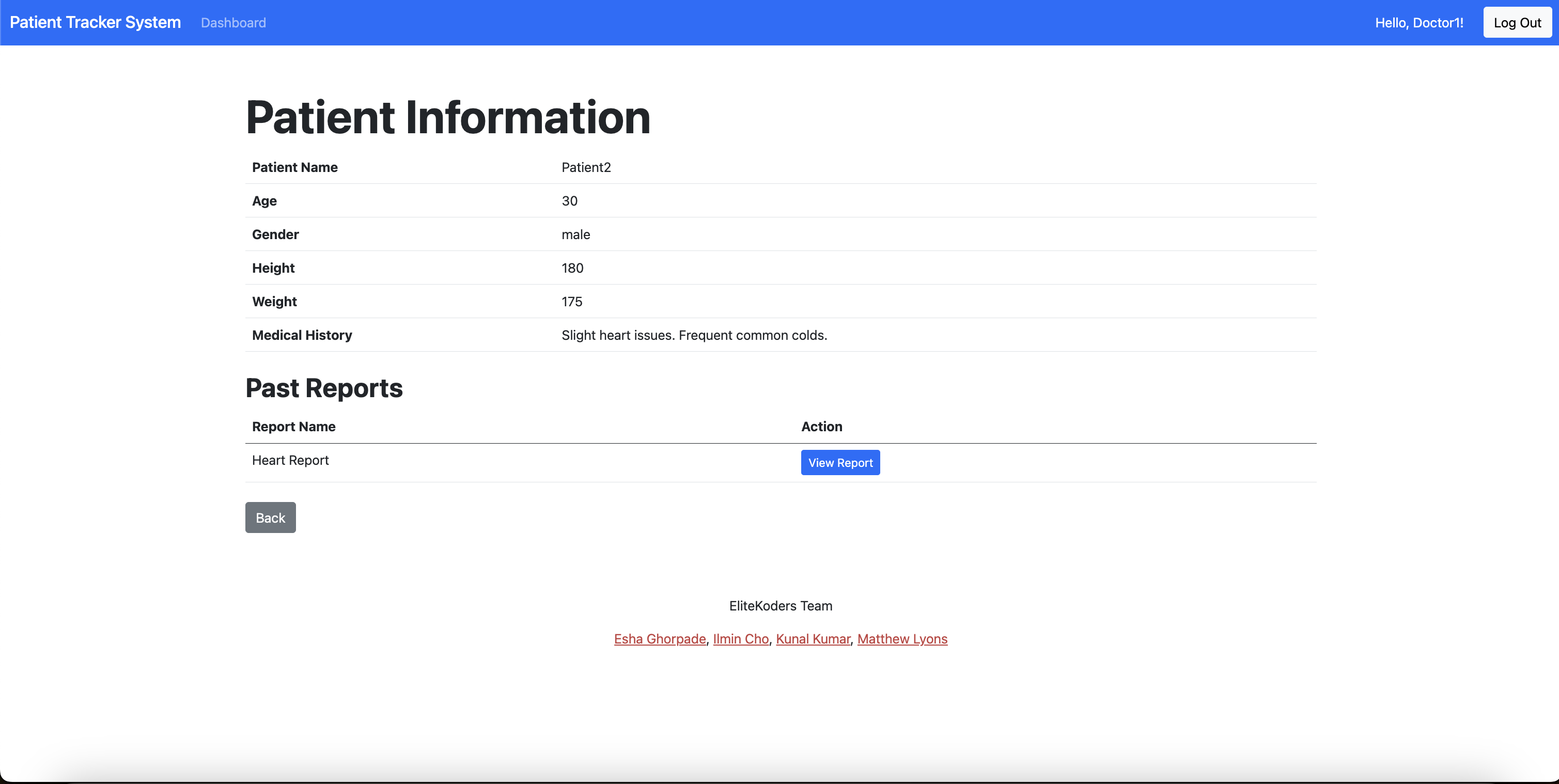Click the Gender field value

pyautogui.click(x=575, y=234)
